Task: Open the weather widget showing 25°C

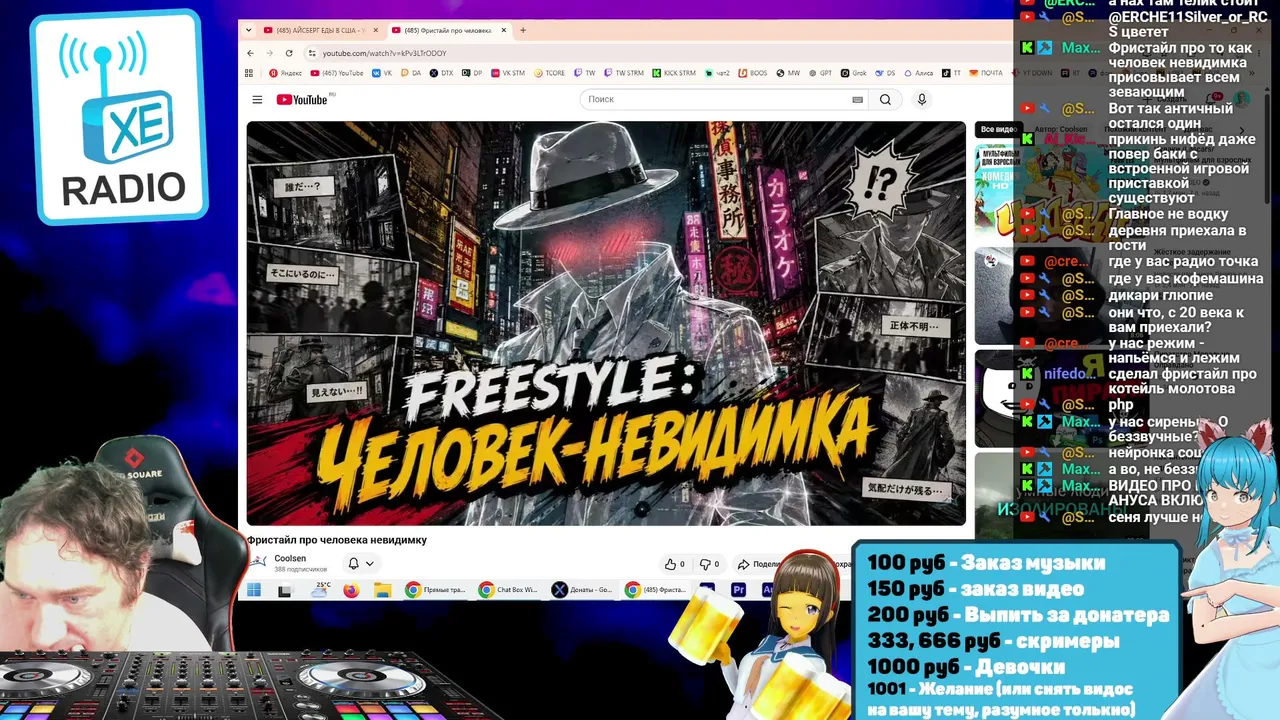Action: click(x=321, y=590)
